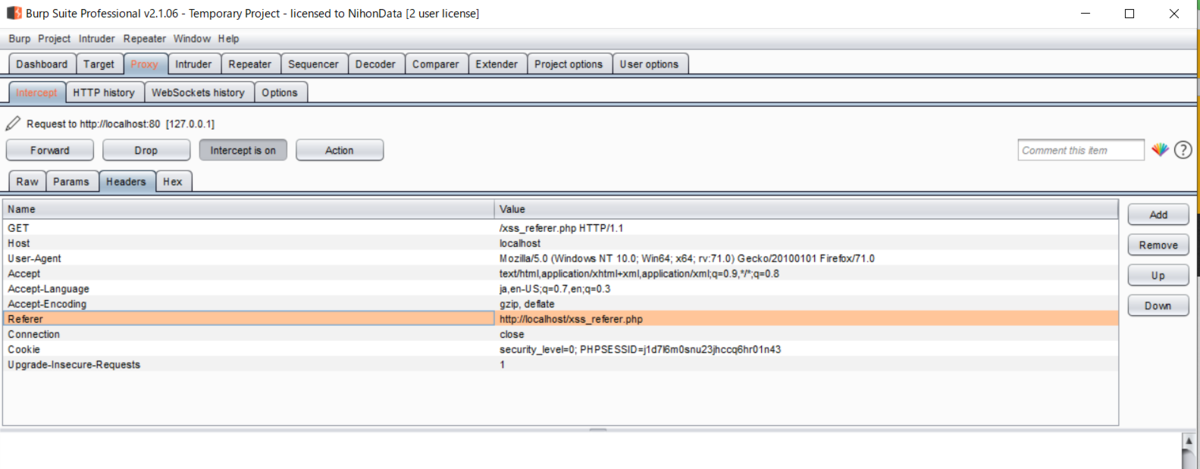Select the Cookie header row
The image size is (1200, 469).
(x=560, y=349)
